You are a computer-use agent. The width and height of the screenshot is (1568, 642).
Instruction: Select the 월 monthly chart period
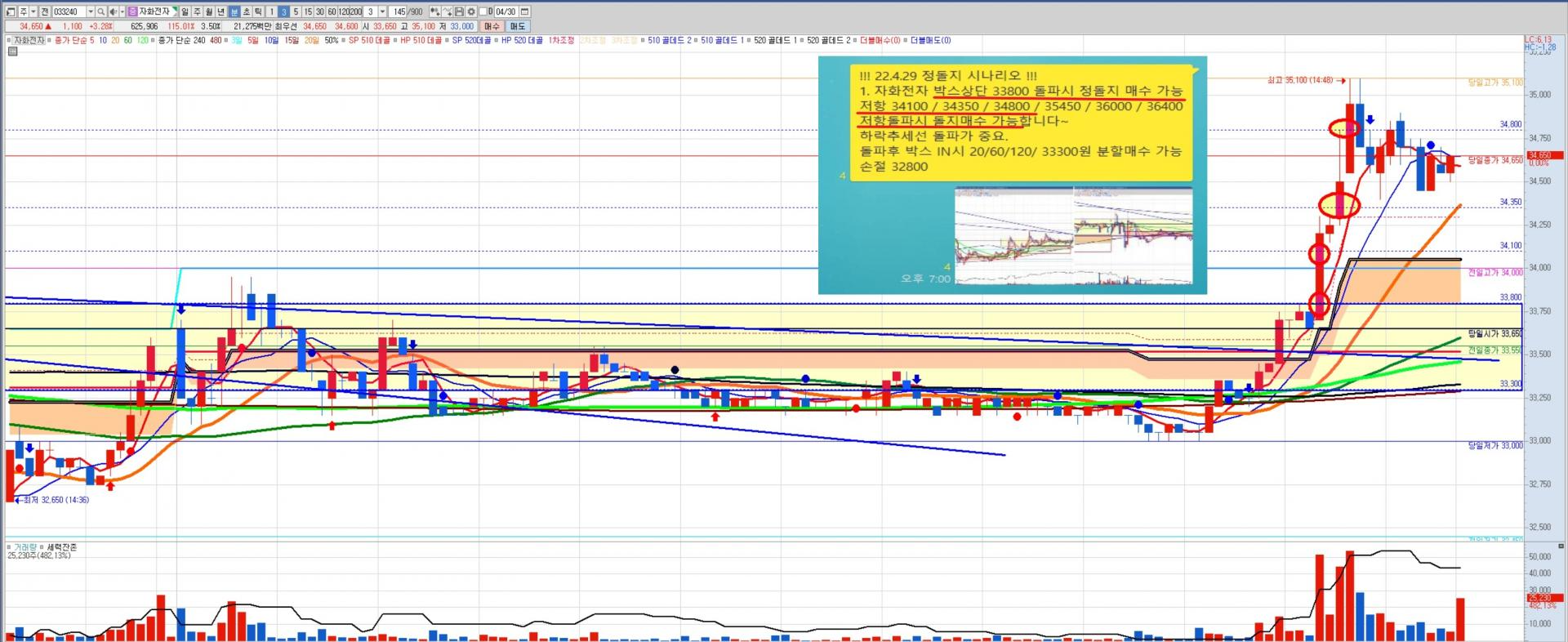210,11
